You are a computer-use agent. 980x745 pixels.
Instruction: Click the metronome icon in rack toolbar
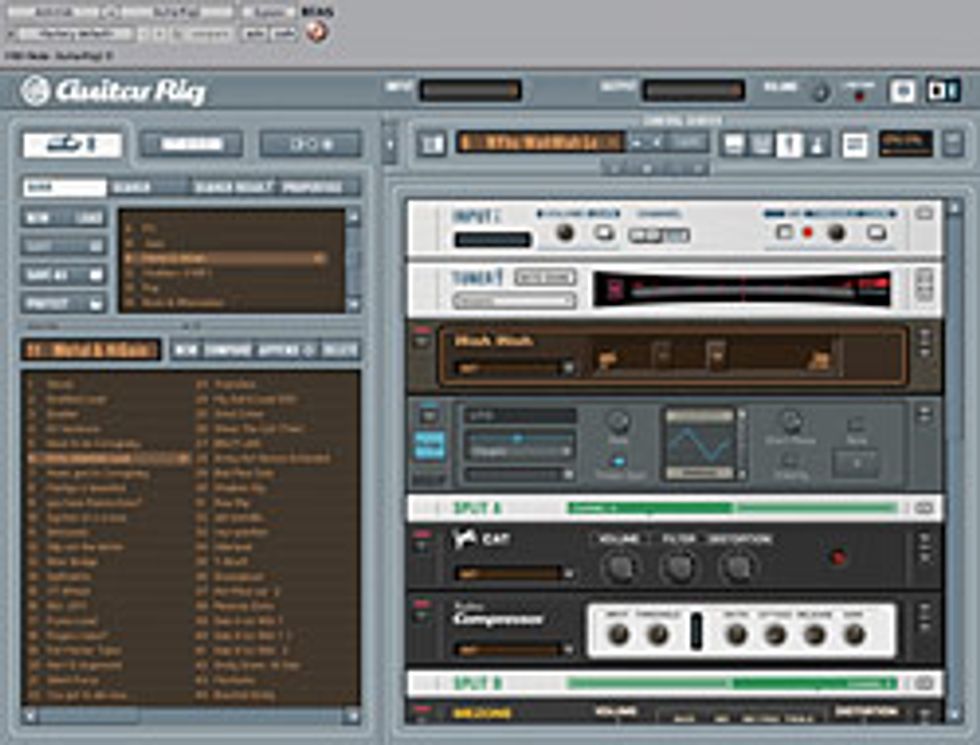(x=816, y=145)
